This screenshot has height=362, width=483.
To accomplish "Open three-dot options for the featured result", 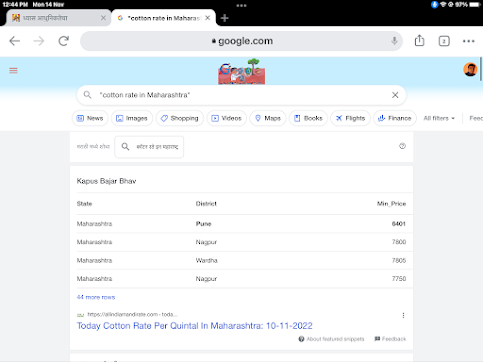I will click(403, 315).
